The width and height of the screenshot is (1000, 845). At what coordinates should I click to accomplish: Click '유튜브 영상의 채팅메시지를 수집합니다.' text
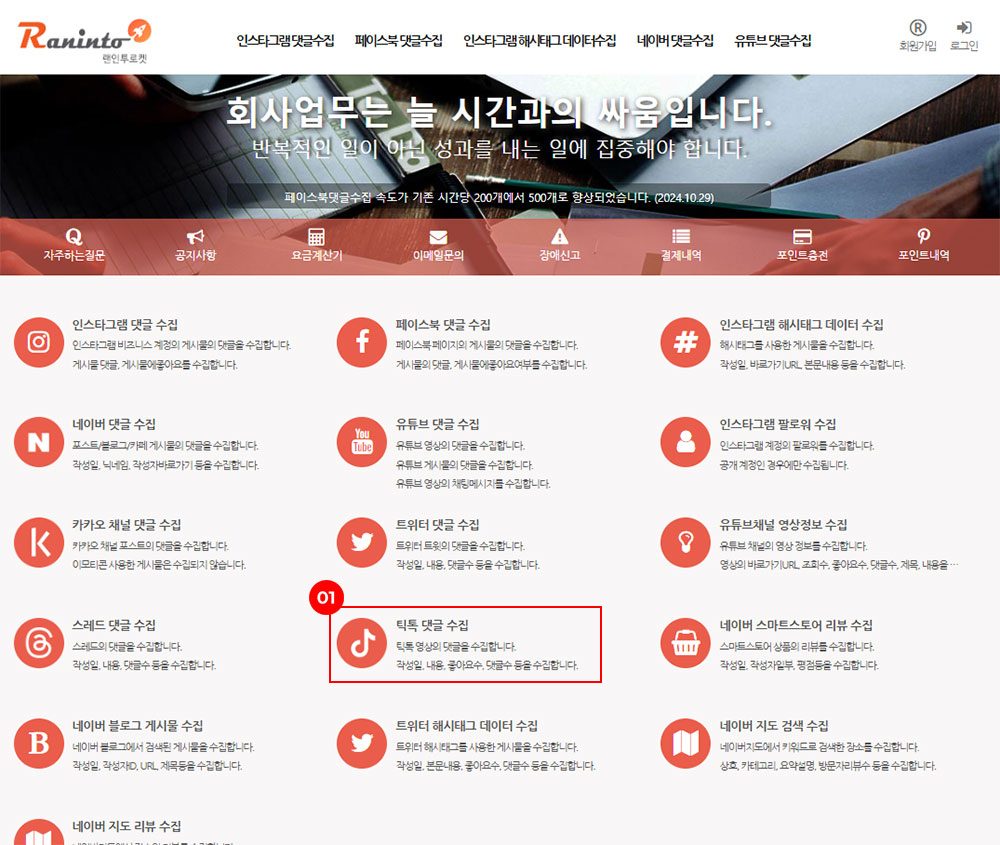473,484
